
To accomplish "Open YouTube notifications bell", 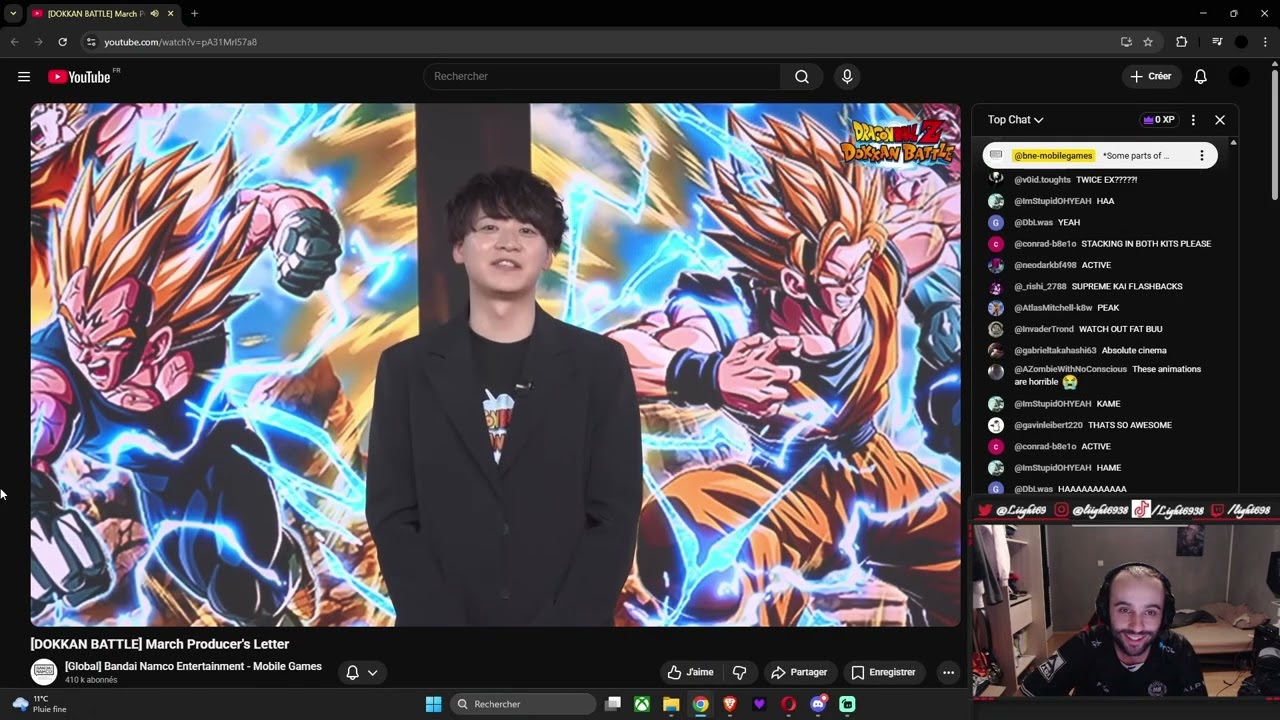I will (x=1201, y=77).
